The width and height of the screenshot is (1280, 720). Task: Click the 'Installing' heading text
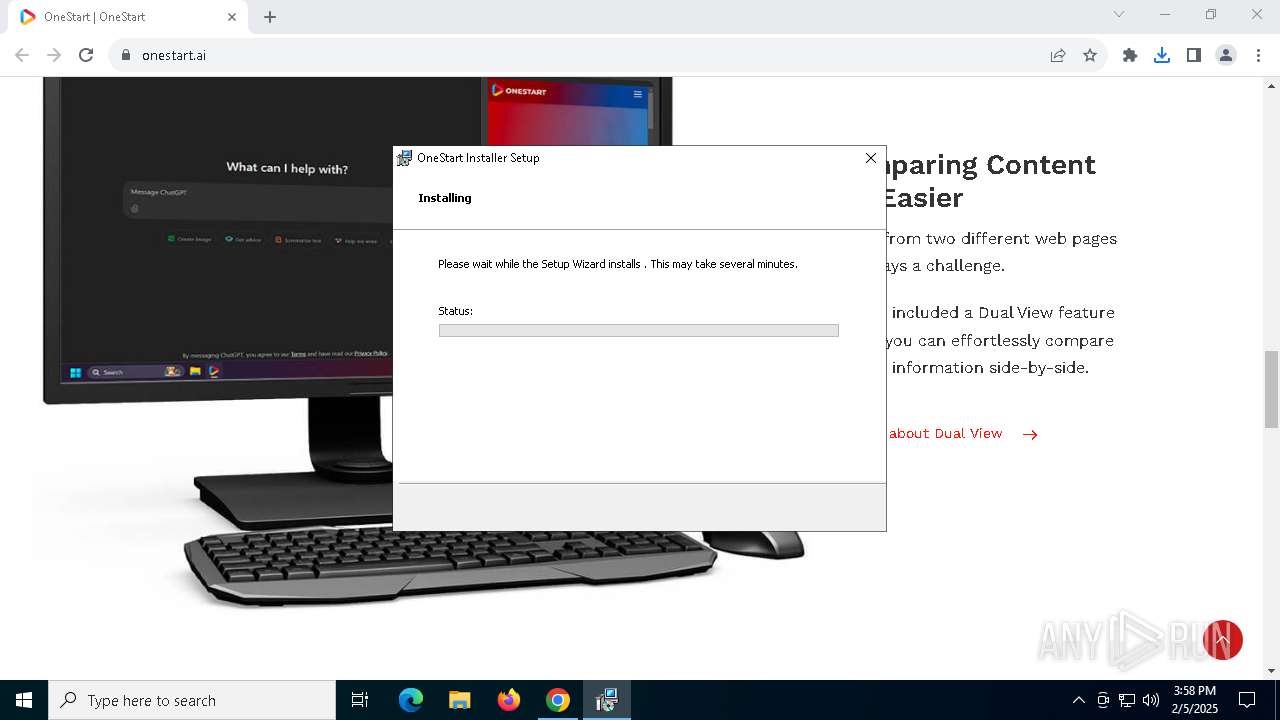coord(445,198)
